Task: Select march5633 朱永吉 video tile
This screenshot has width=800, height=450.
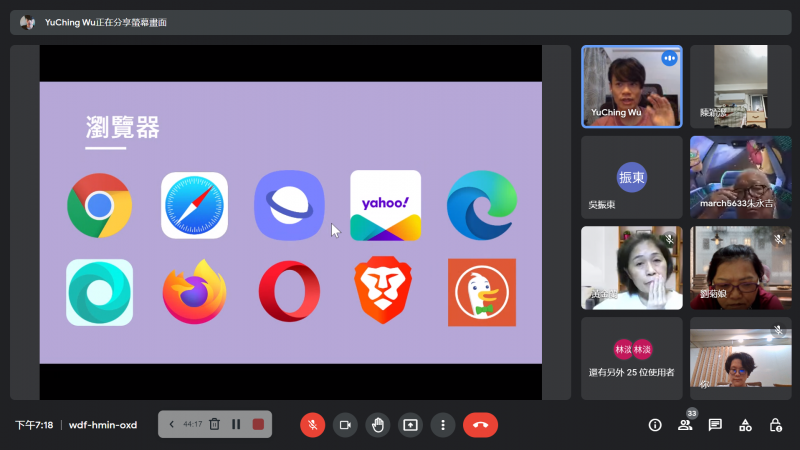Action: 741,177
